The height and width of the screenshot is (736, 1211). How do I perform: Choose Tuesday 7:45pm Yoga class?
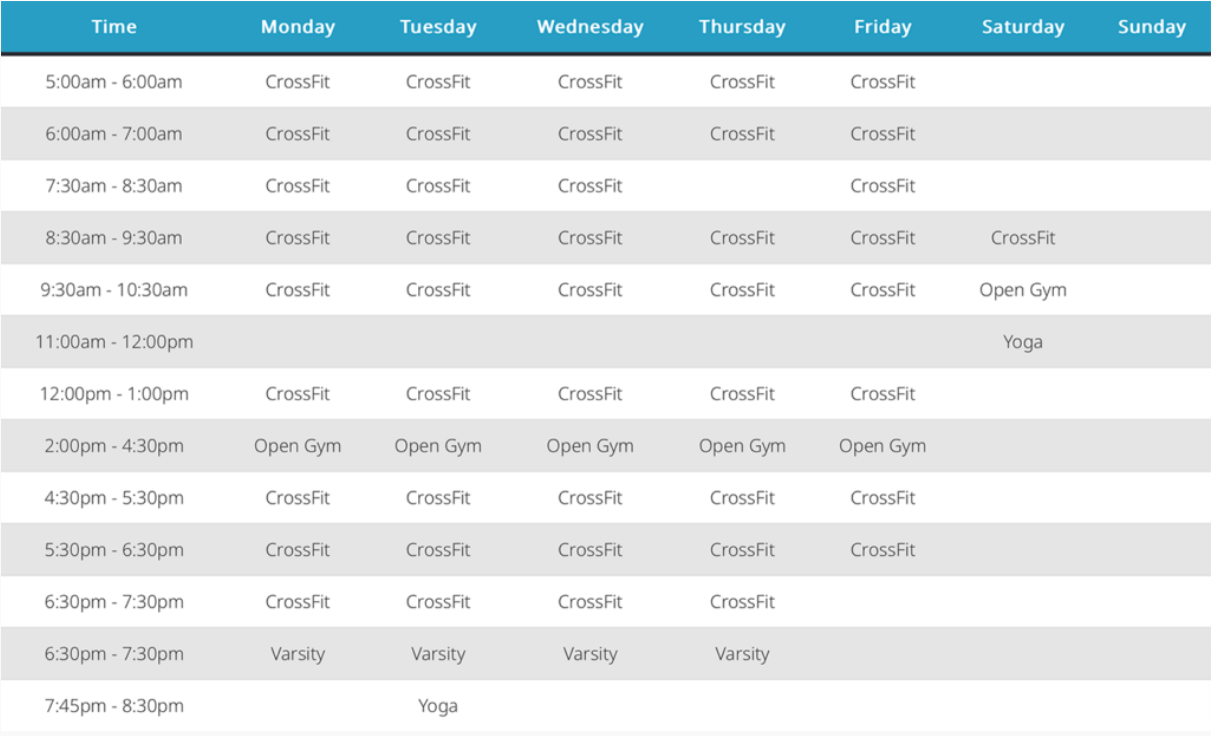pyautogui.click(x=438, y=706)
